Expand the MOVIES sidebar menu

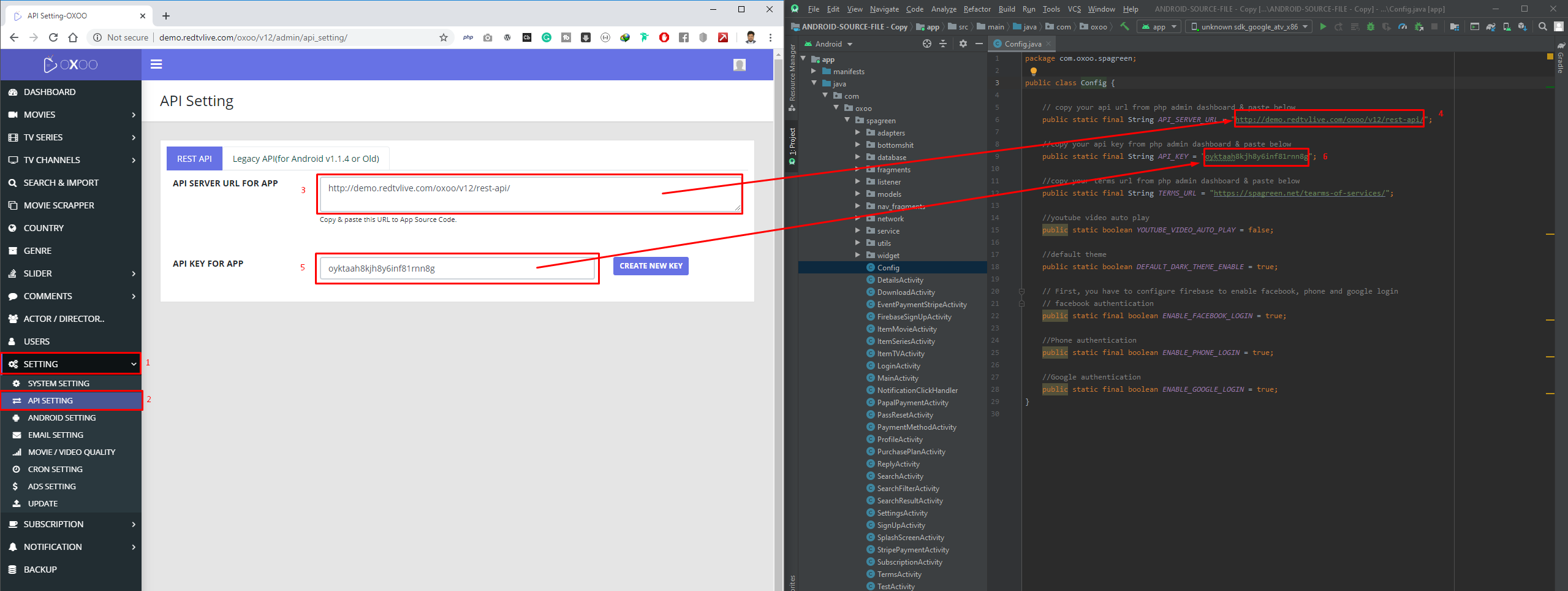[71, 115]
